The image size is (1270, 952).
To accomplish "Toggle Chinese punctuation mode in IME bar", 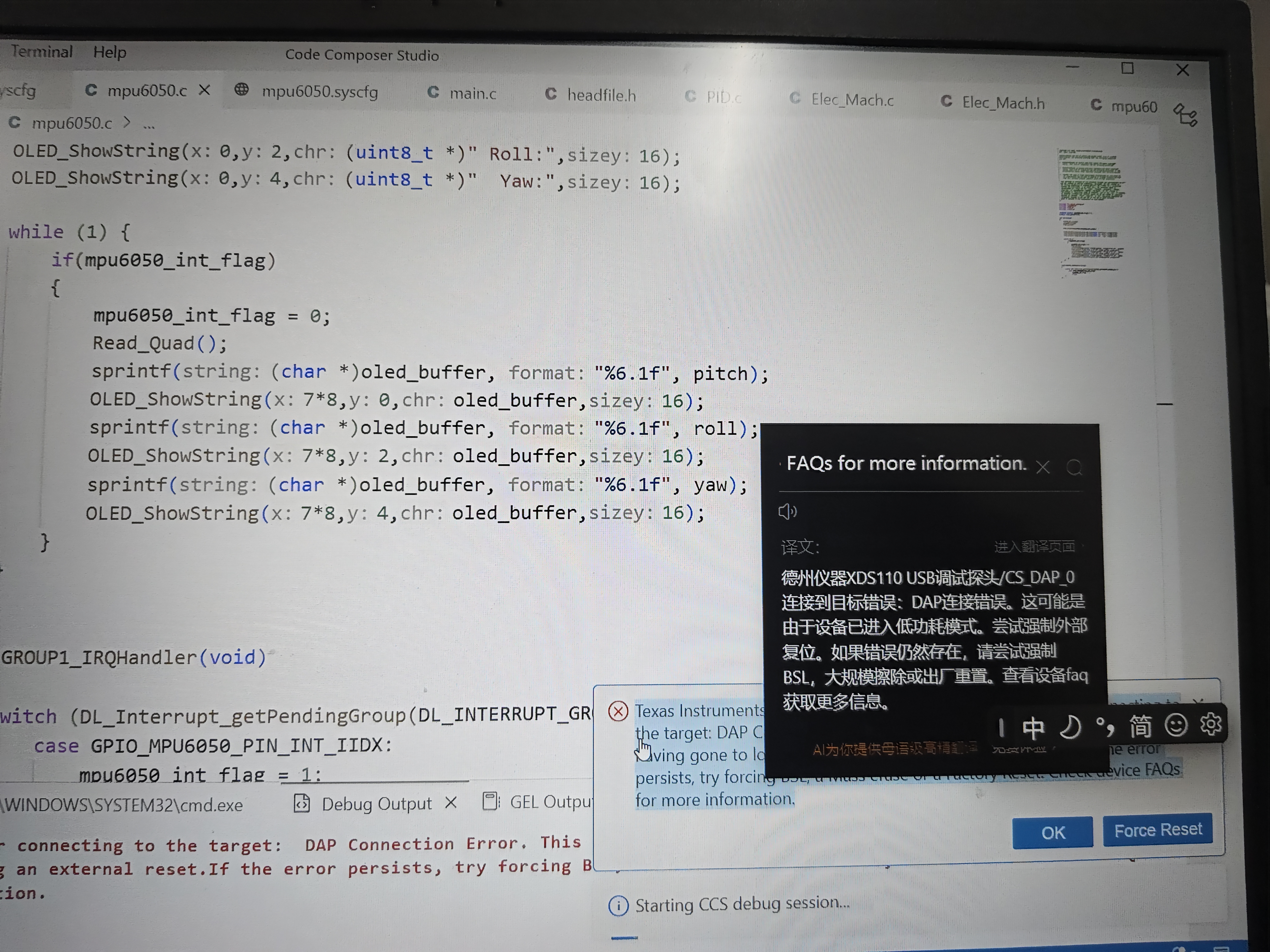I will [x=1105, y=726].
